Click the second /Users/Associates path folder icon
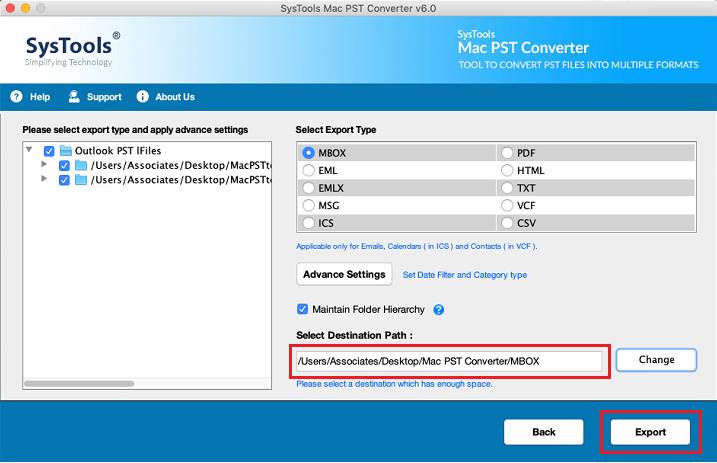Viewport: 717px width, 463px height. click(x=81, y=180)
